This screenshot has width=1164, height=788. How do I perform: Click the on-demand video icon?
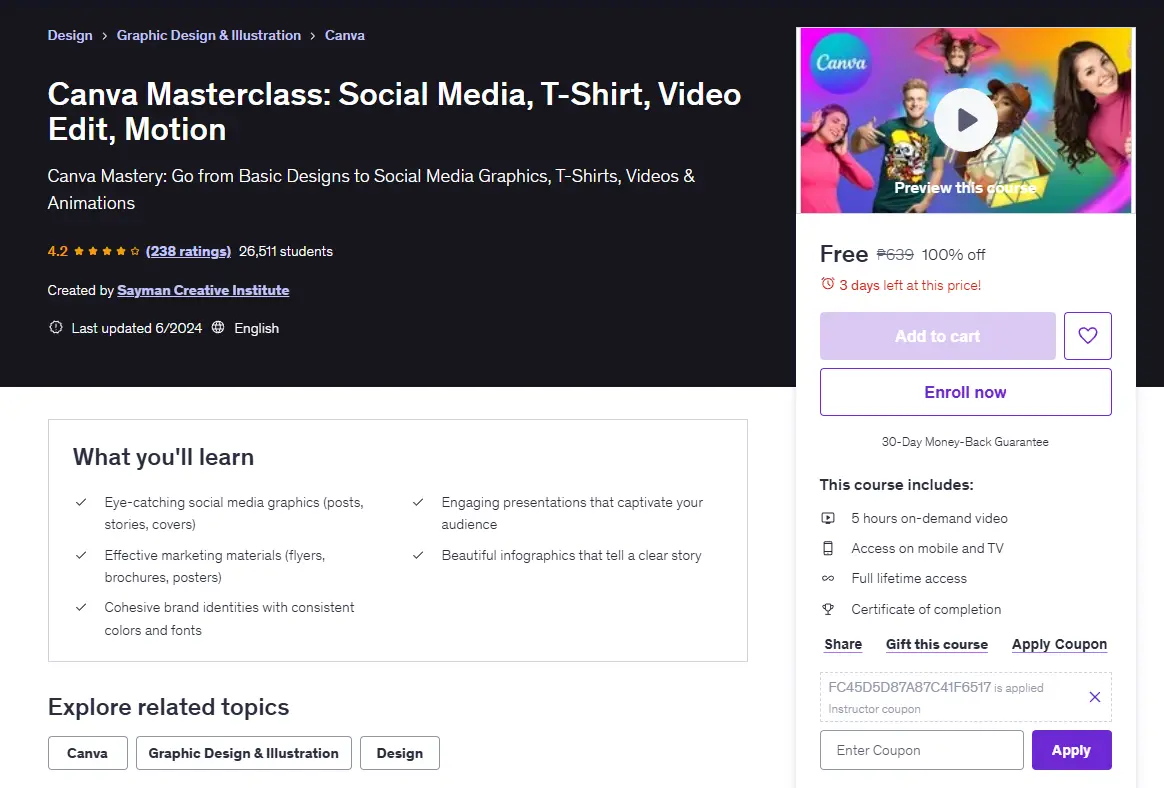point(828,518)
